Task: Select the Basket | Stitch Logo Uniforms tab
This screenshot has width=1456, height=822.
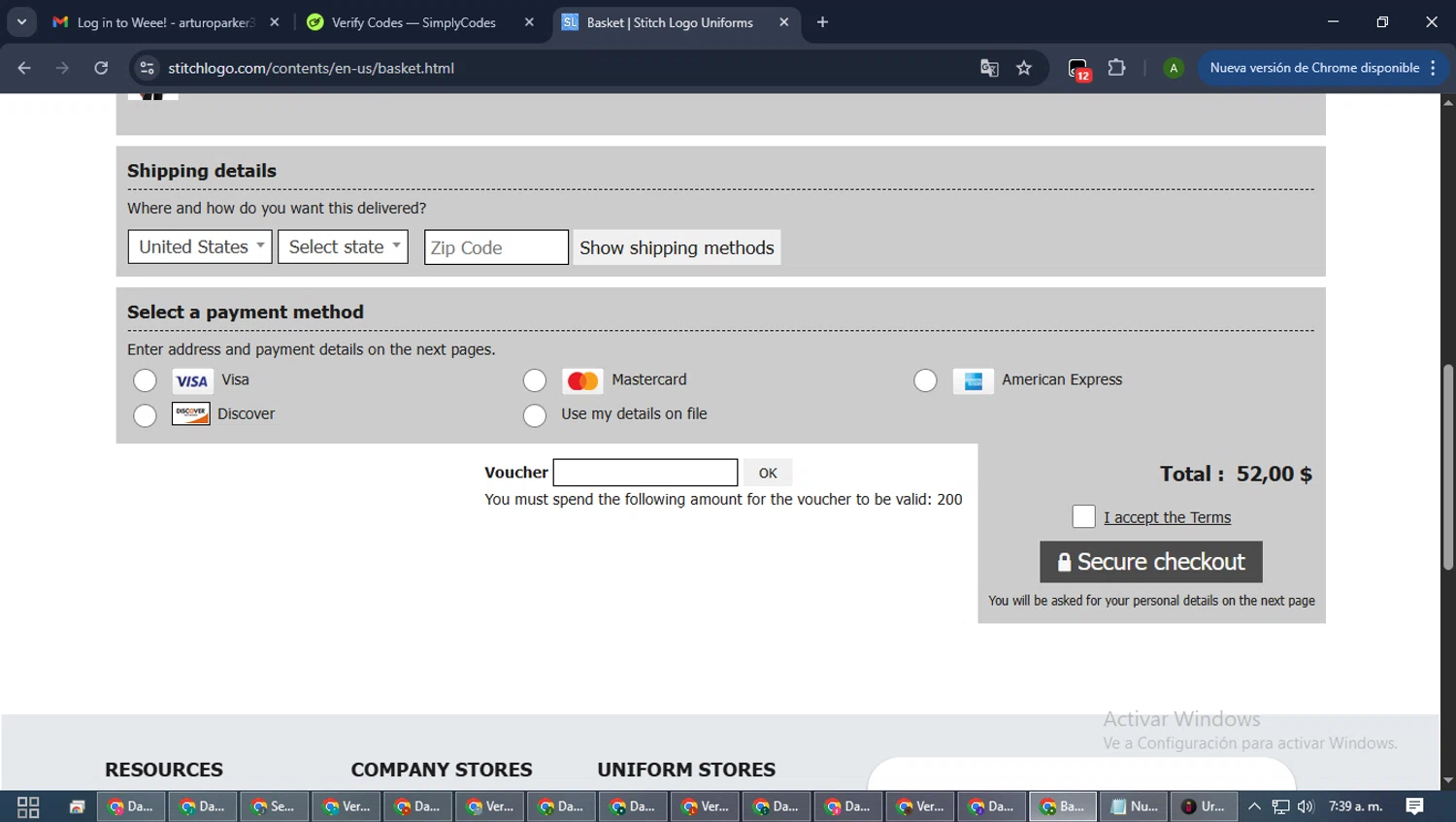Action: coord(677,22)
